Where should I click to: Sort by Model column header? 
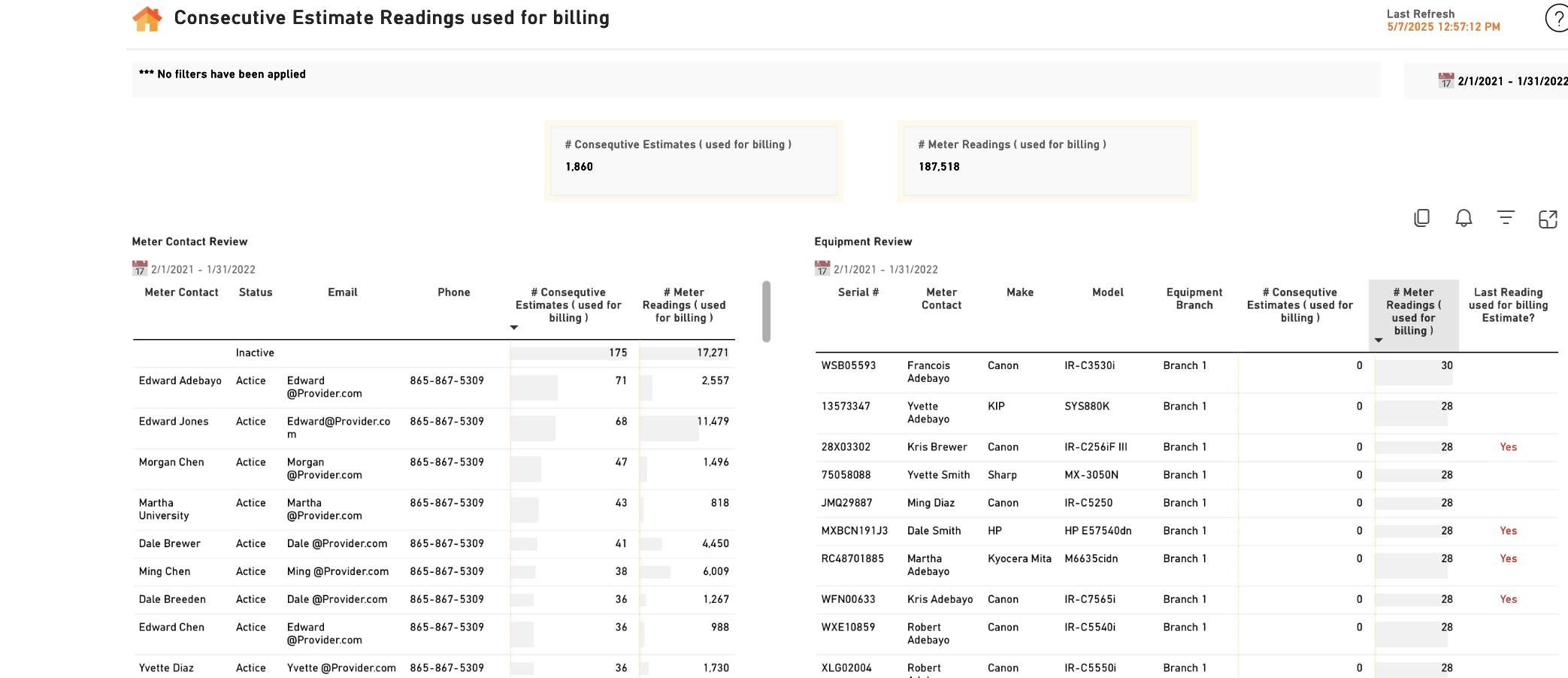click(x=1108, y=292)
